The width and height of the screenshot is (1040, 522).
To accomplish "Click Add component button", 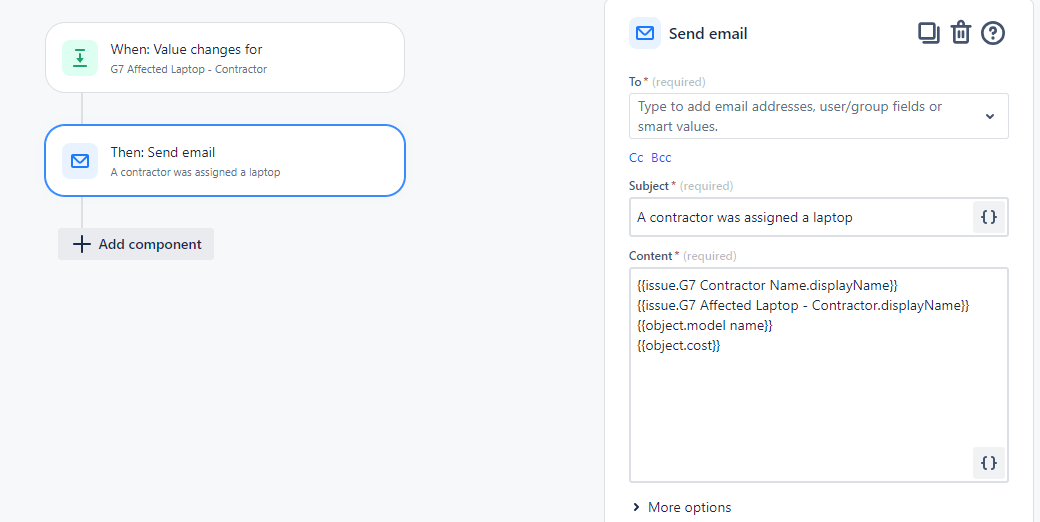I will pos(136,244).
